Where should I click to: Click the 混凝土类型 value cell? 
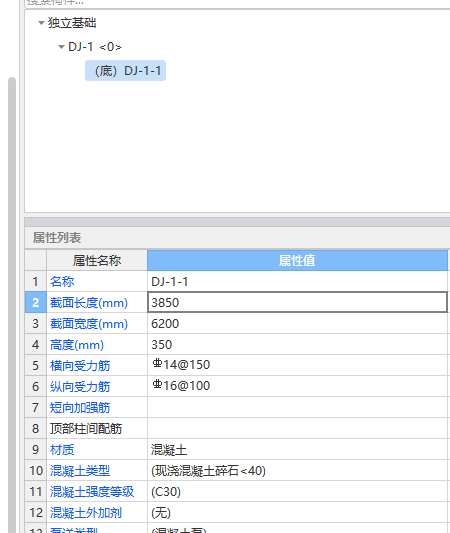click(x=297, y=471)
